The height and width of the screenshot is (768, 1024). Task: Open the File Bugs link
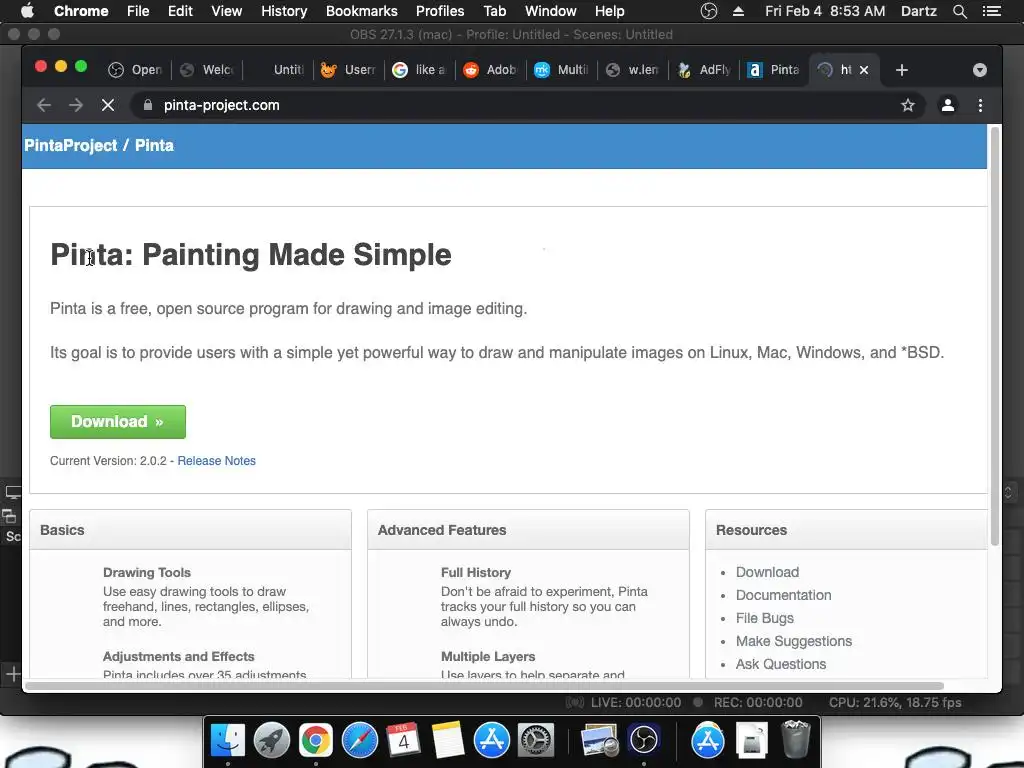765,618
